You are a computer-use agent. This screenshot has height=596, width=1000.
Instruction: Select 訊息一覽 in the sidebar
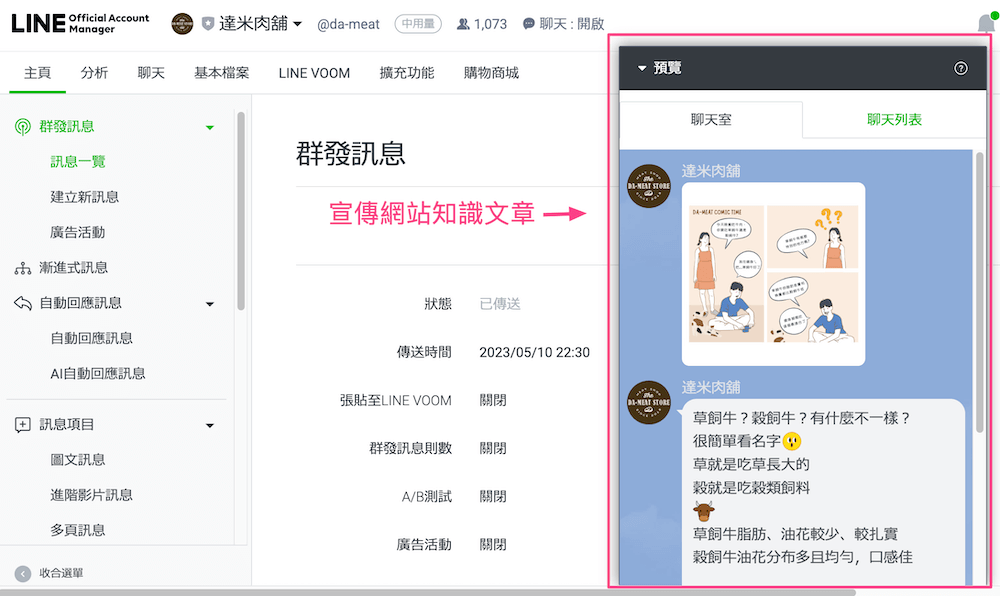(x=78, y=162)
